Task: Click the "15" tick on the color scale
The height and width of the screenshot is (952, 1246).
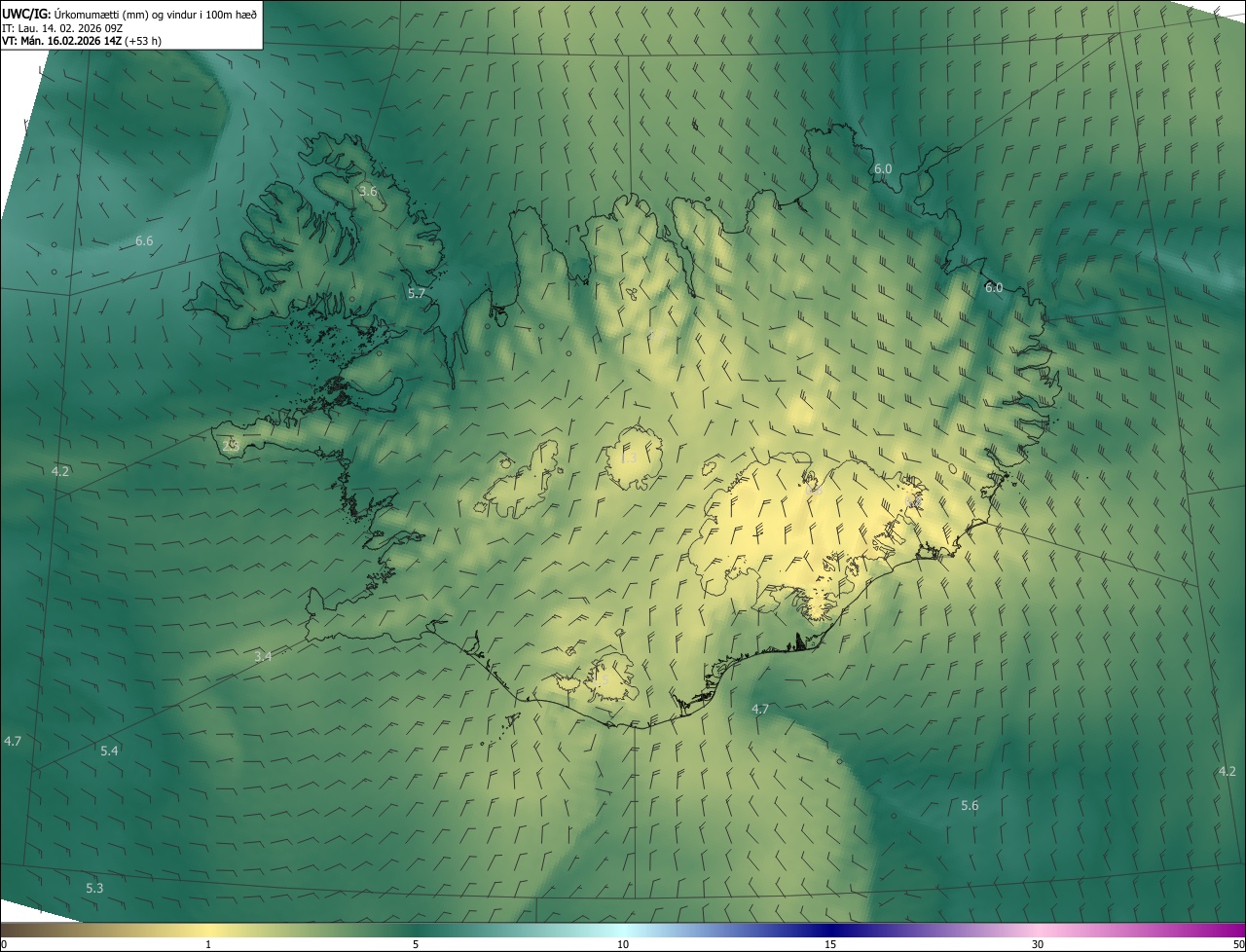Action: coord(830,944)
